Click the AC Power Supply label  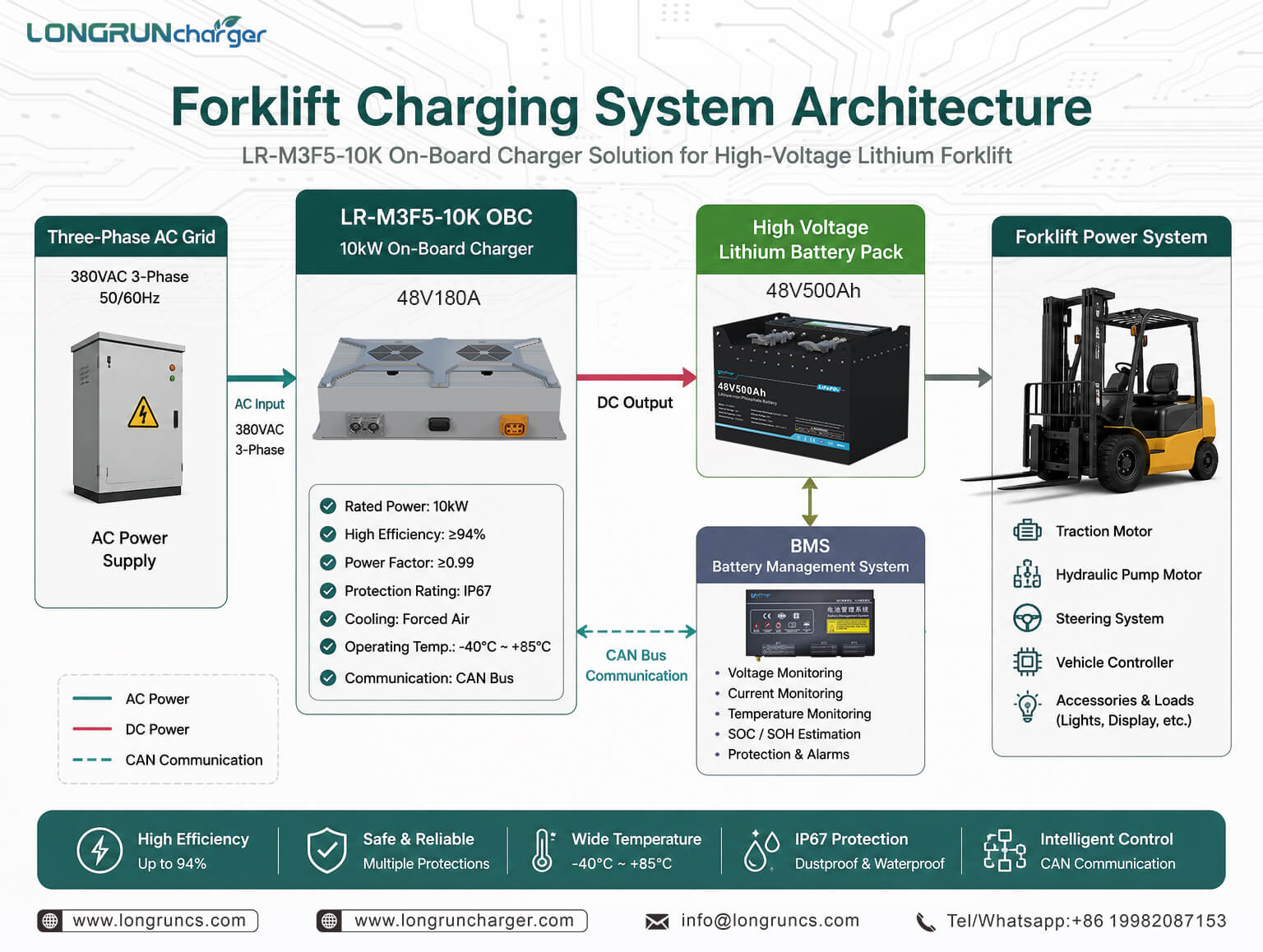pyautogui.click(x=129, y=549)
